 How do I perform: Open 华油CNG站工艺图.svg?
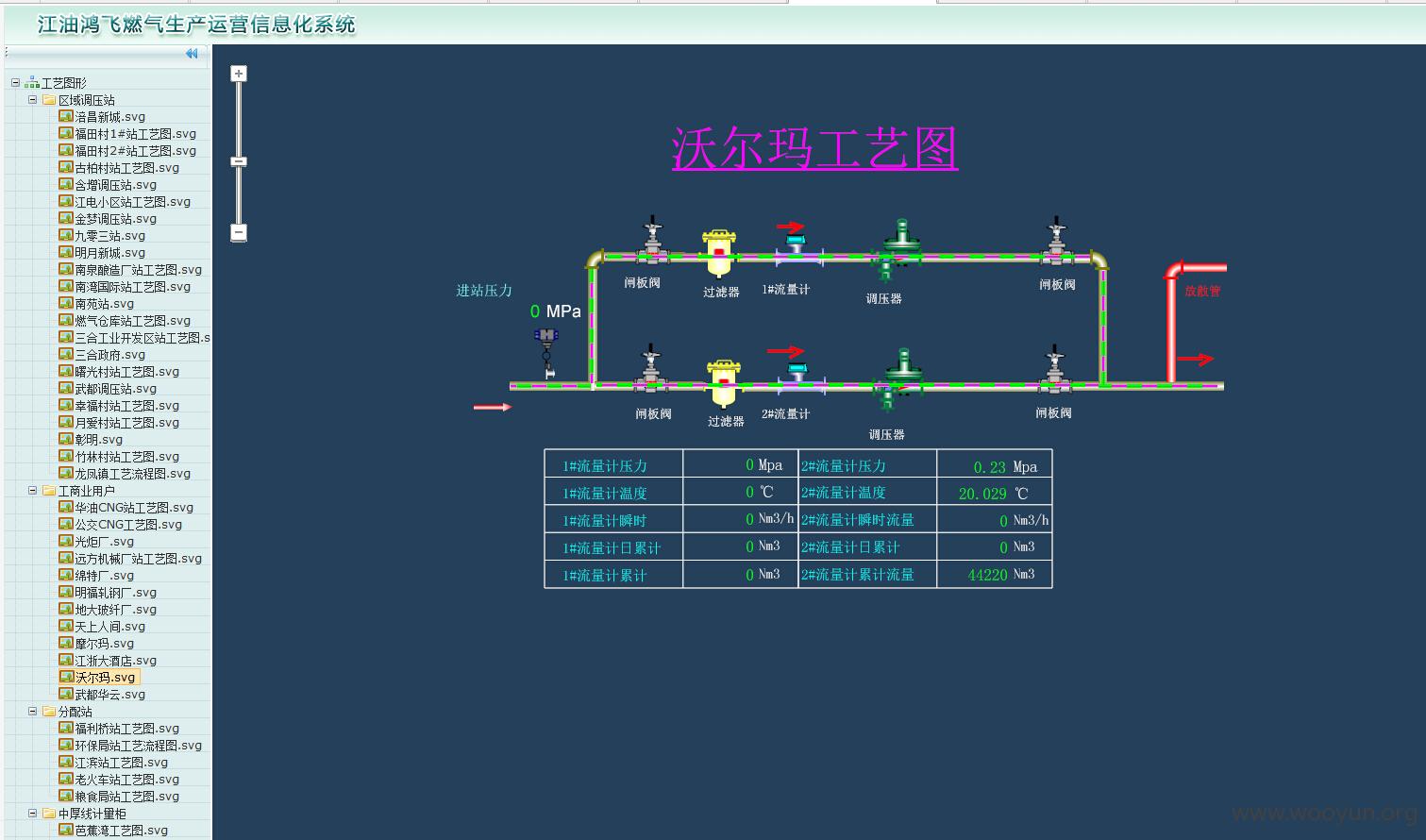tap(134, 508)
